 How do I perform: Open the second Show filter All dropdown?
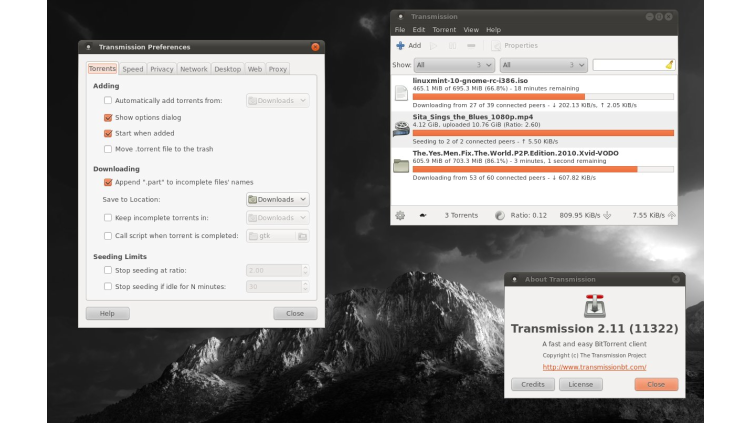543,65
